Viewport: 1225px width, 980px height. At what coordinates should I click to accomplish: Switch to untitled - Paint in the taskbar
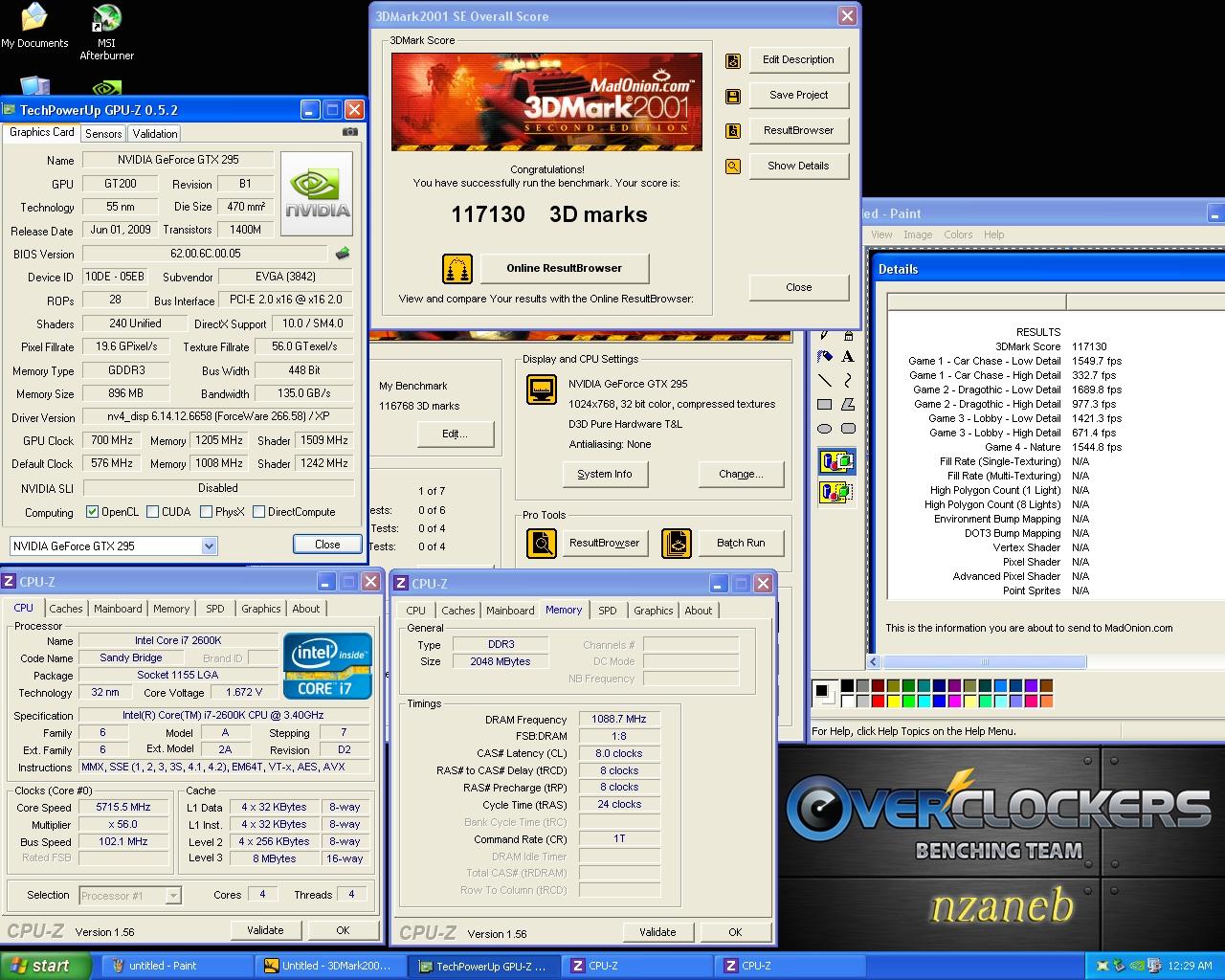(177, 966)
